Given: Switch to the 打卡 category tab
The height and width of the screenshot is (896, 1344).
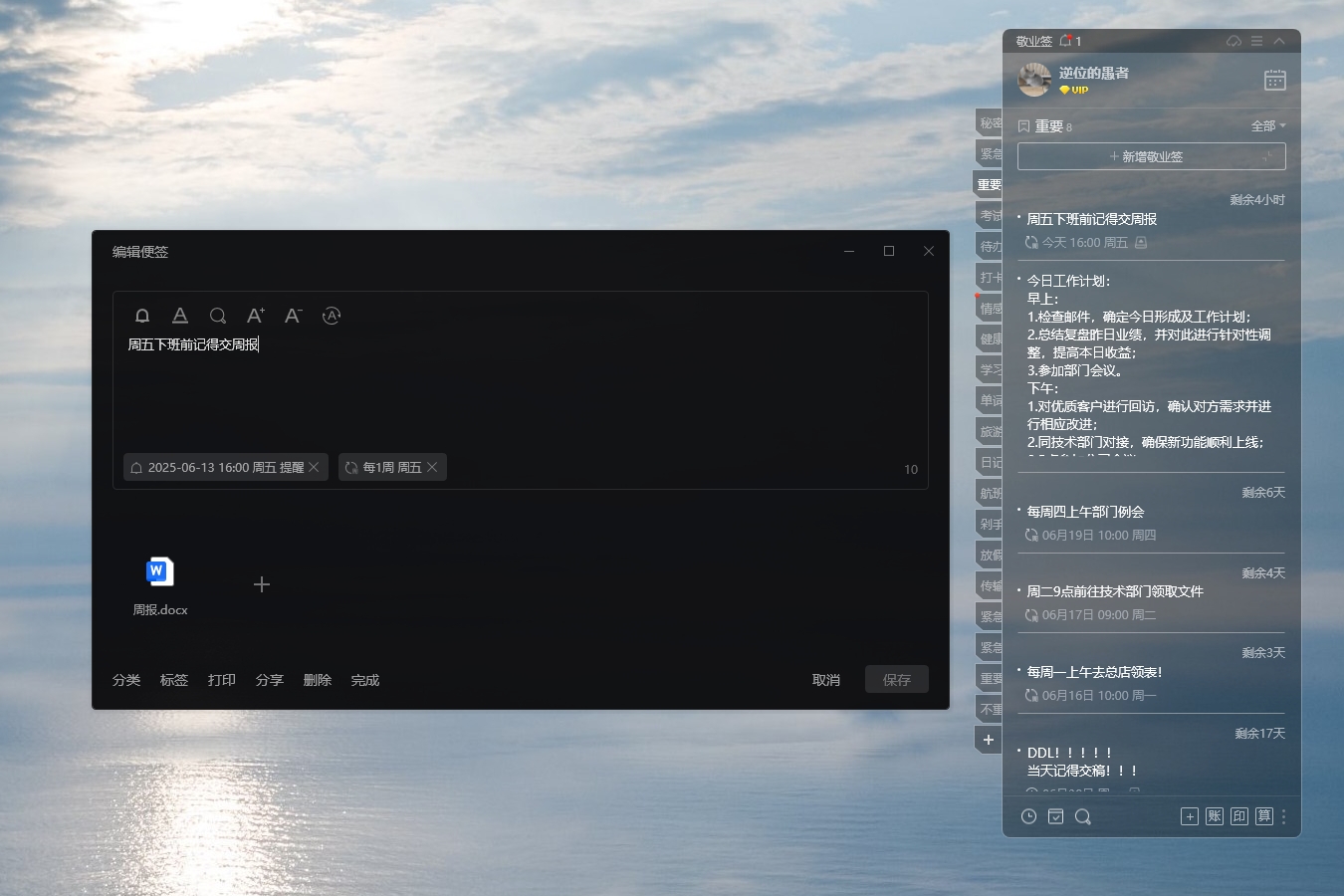Looking at the screenshot, I should coord(989,277).
